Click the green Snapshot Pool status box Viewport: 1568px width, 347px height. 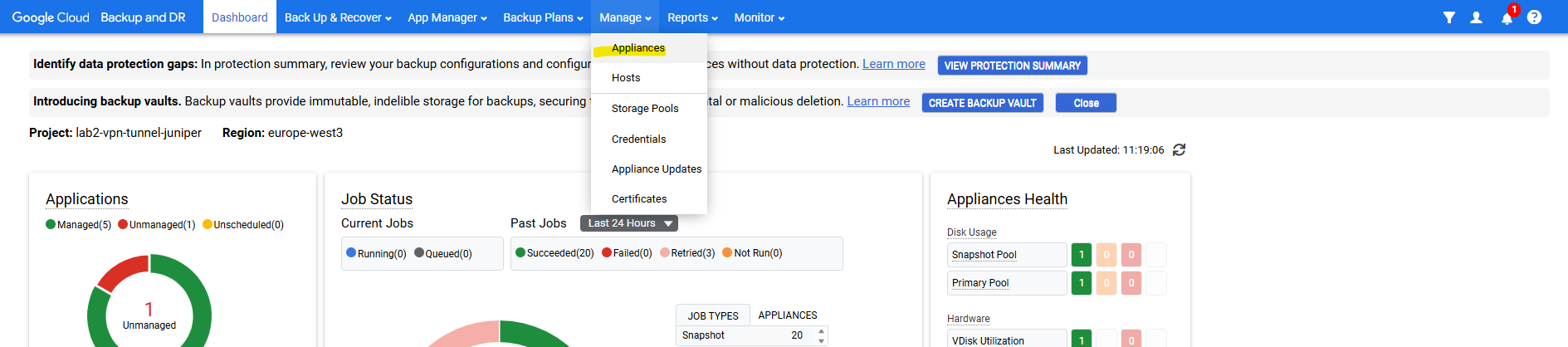click(1081, 255)
